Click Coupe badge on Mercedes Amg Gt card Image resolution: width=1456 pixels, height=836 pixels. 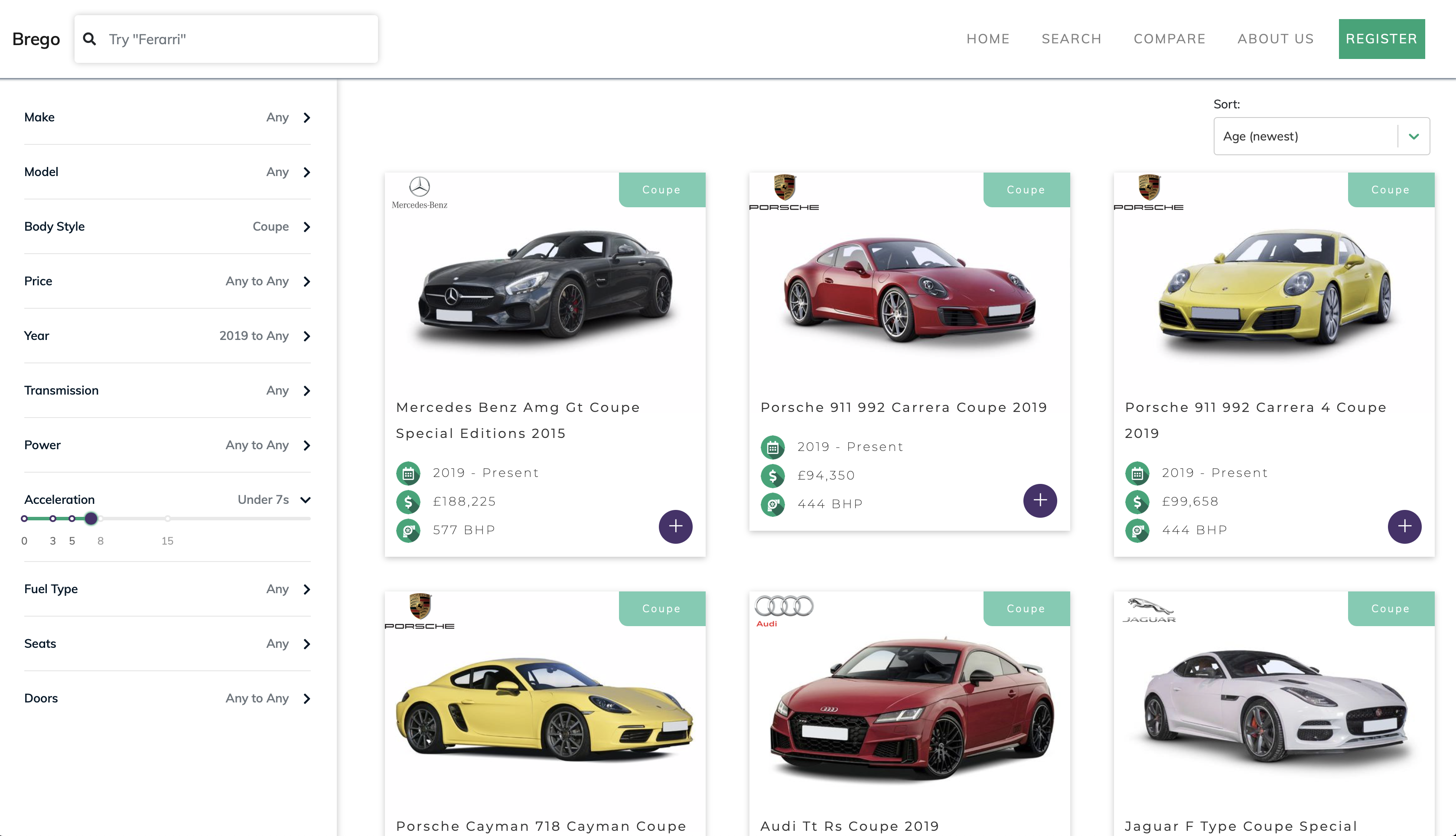662,190
